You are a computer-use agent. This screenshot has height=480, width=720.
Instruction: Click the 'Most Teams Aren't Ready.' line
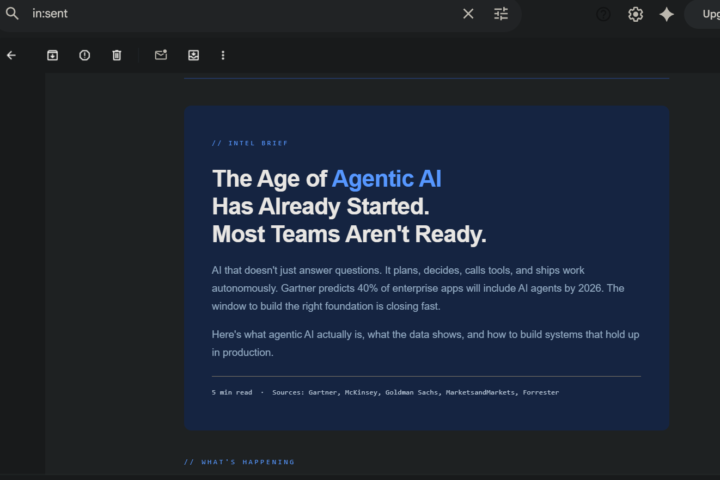(349, 234)
